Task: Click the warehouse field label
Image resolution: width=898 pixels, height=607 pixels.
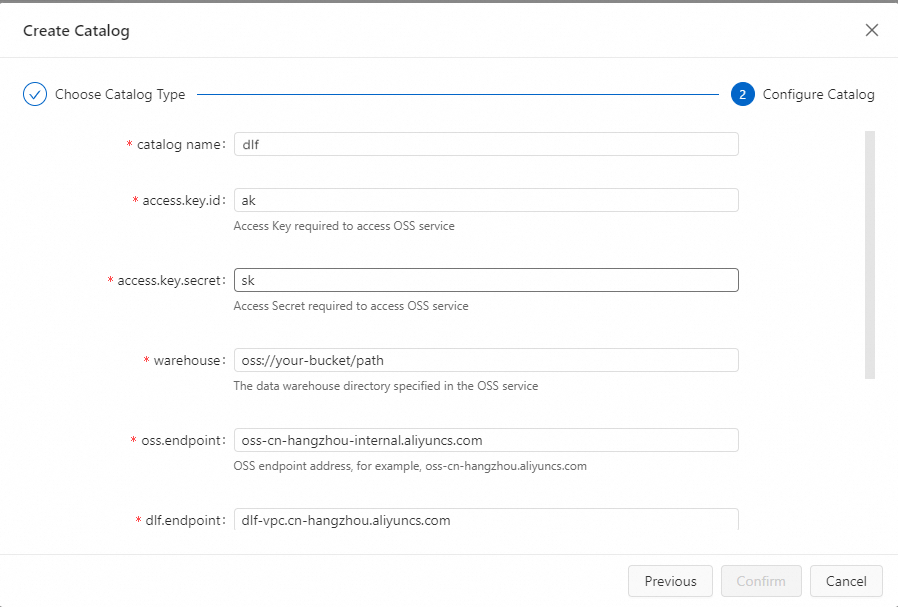Action: coord(189,360)
